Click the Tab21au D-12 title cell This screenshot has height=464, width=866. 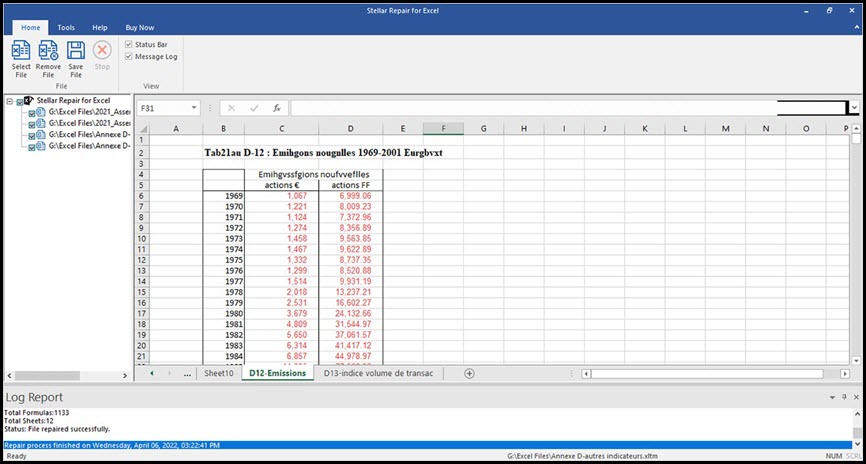[323, 153]
